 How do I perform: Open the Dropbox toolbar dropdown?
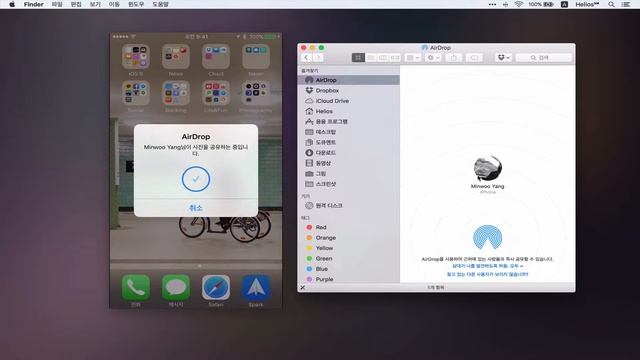pyautogui.click(x=504, y=58)
